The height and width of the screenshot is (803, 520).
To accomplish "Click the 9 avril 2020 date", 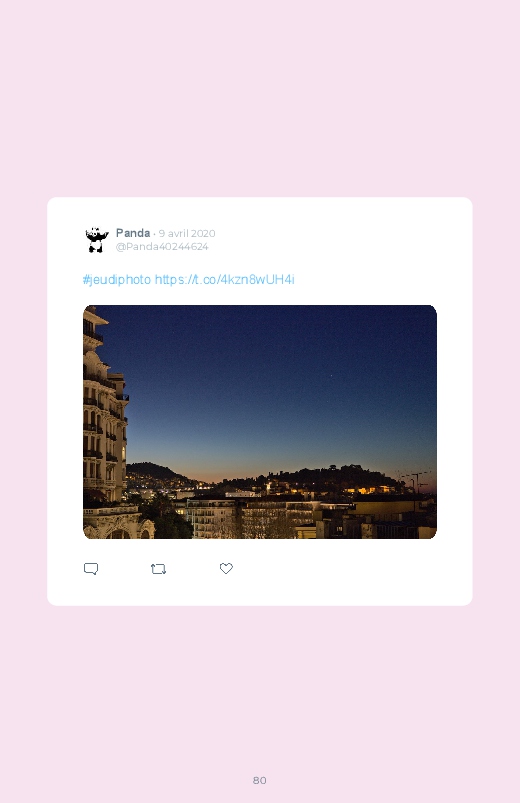I will (x=186, y=234).
